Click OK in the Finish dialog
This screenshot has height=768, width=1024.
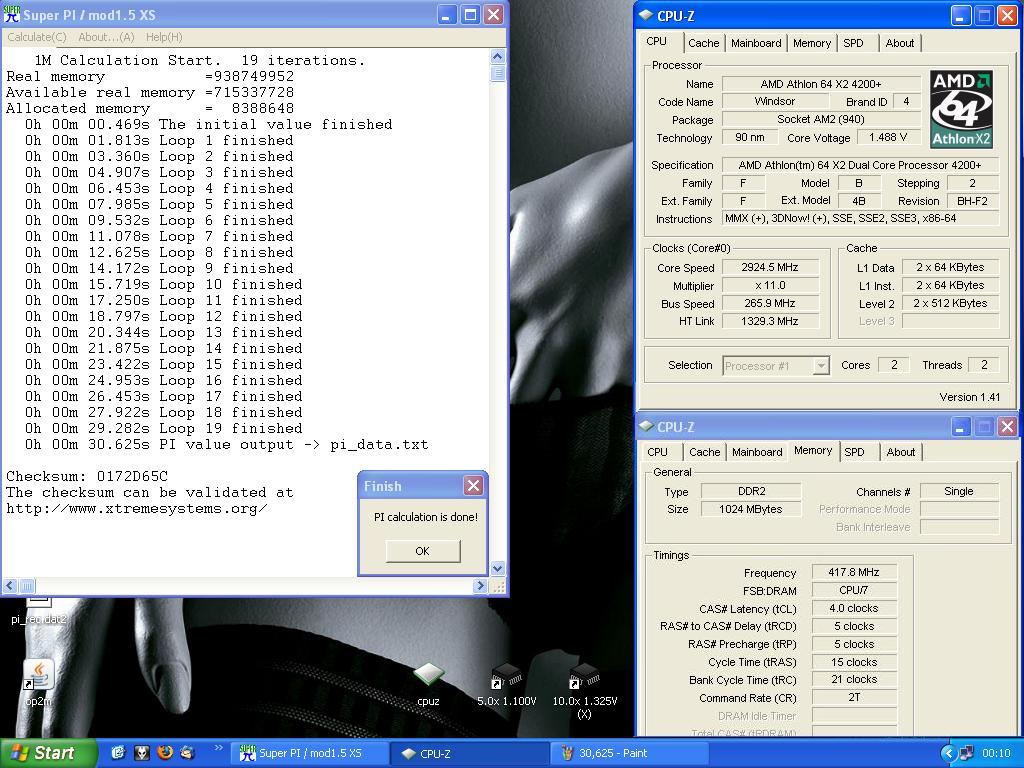point(423,551)
